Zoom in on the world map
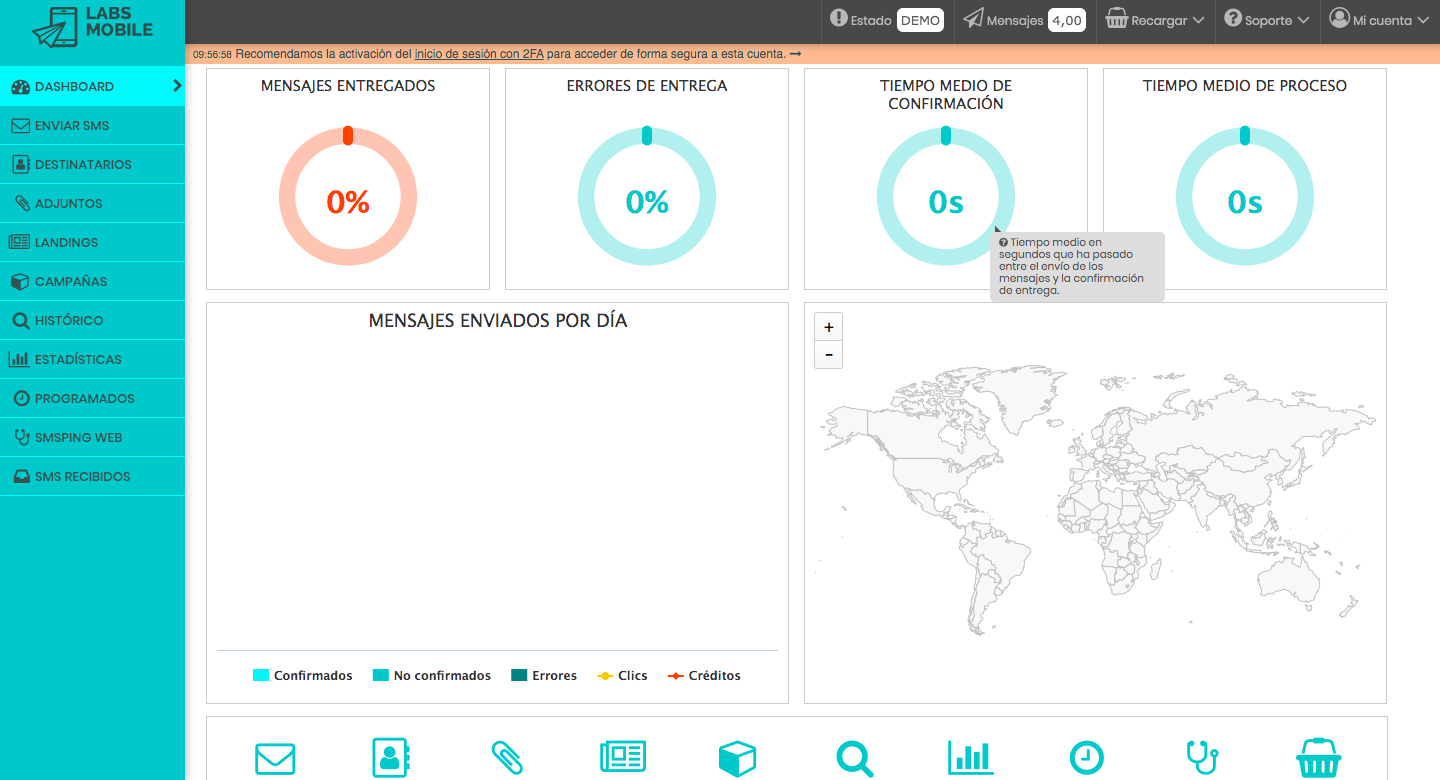 point(829,327)
